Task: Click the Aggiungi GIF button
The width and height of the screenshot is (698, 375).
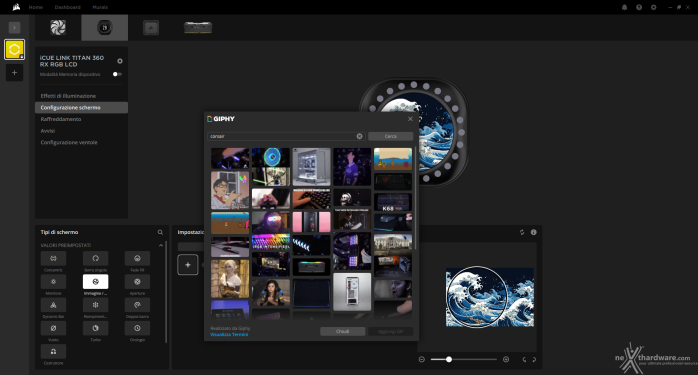Action: coord(390,331)
